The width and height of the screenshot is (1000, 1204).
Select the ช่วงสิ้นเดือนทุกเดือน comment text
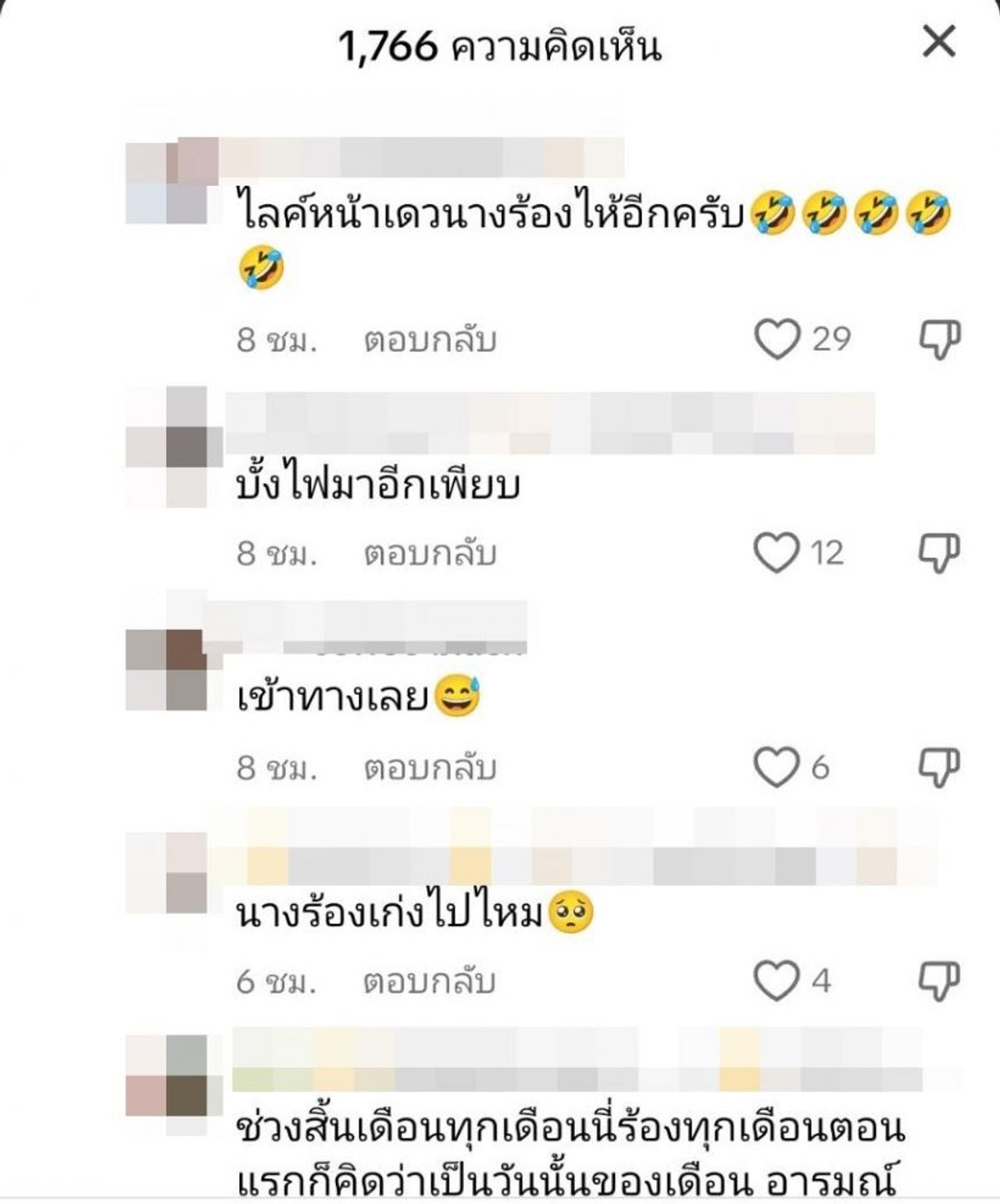click(570, 1159)
